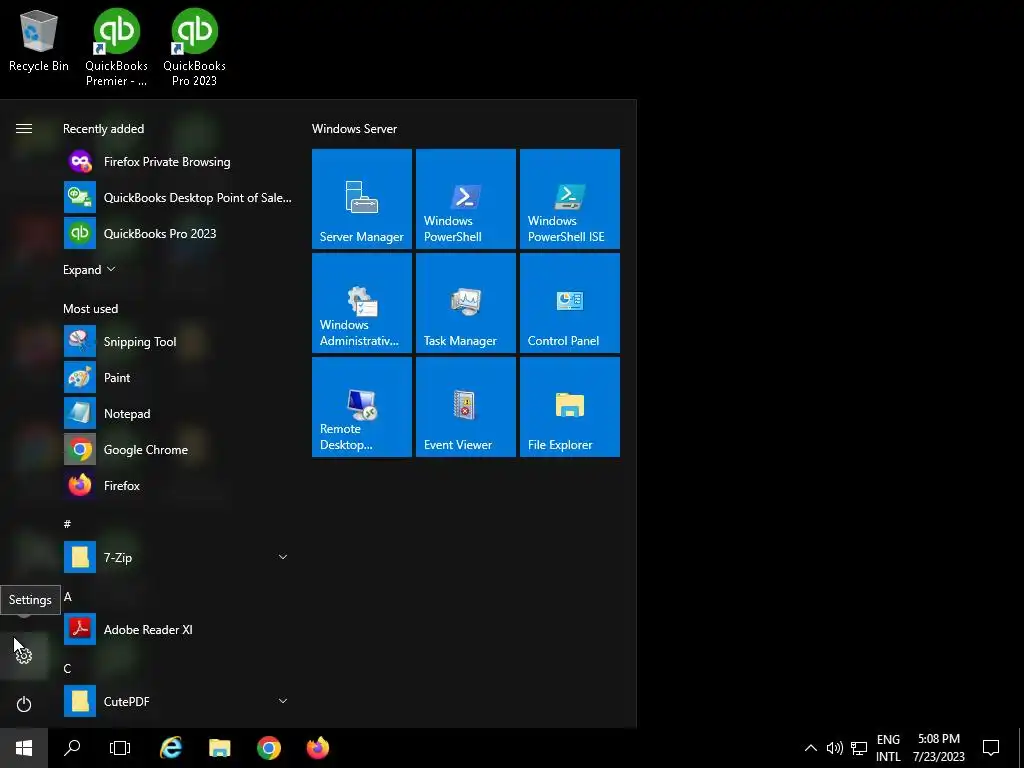This screenshot has width=1024, height=768.
Task: Open Notepad from Most used
Action: tap(178, 413)
